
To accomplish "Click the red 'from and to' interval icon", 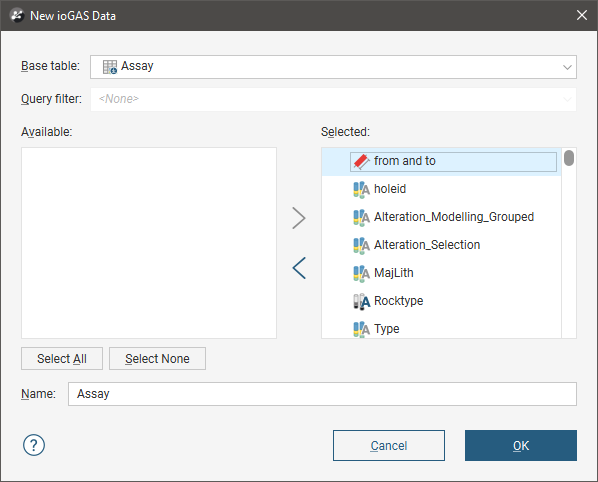I will coord(361,161).
